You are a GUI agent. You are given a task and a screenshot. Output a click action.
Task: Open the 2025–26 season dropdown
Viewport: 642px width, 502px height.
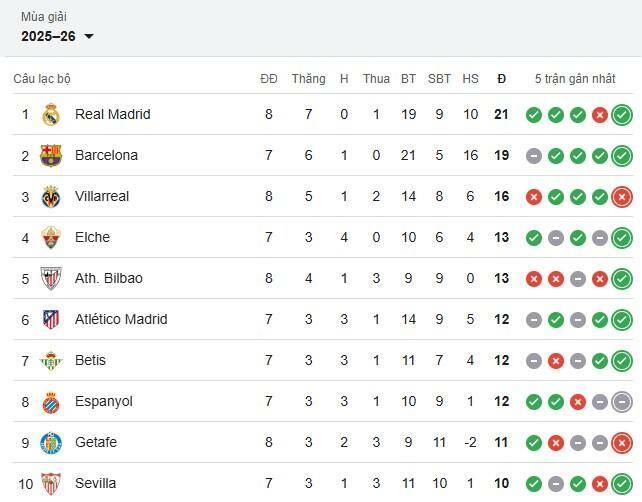58,36
